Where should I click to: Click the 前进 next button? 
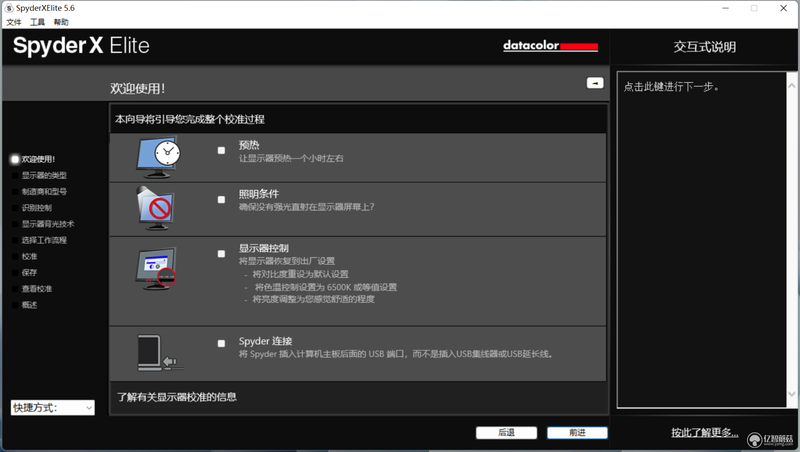point(577,433)
